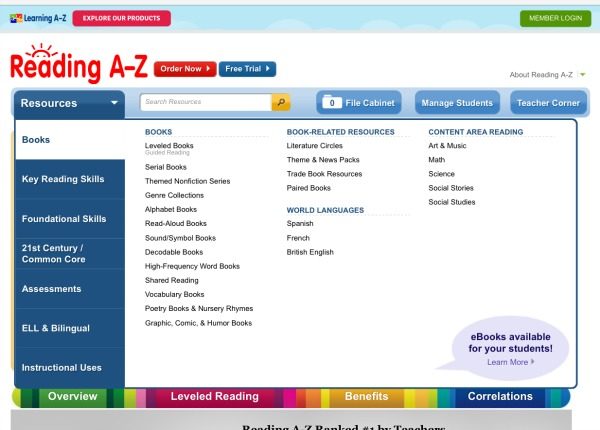Viewport: 600px width, 430px height.
Task: Click Learn More about eBooks
Action: click(510, 362)
